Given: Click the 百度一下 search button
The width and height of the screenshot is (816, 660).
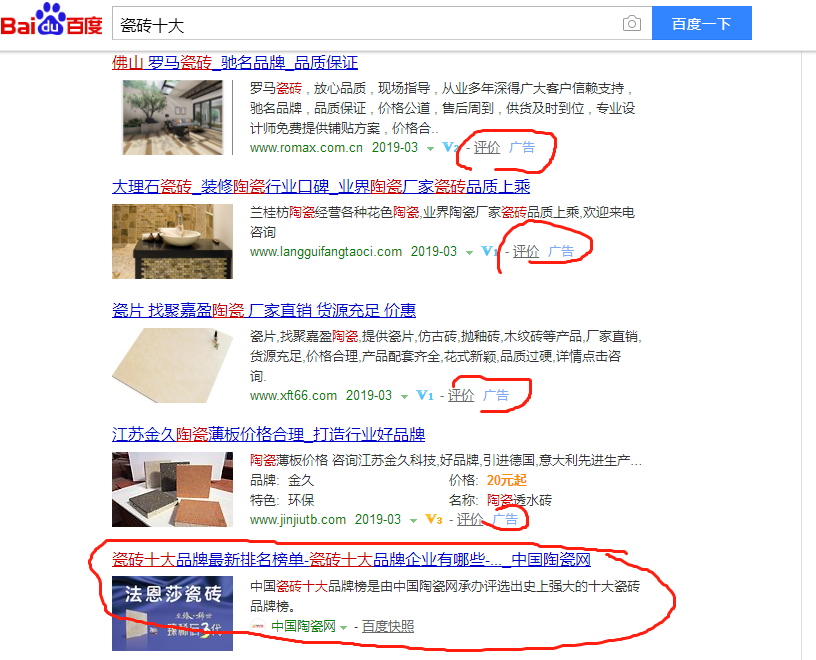Looking at the screenshot, I should (x=702, y=23).
